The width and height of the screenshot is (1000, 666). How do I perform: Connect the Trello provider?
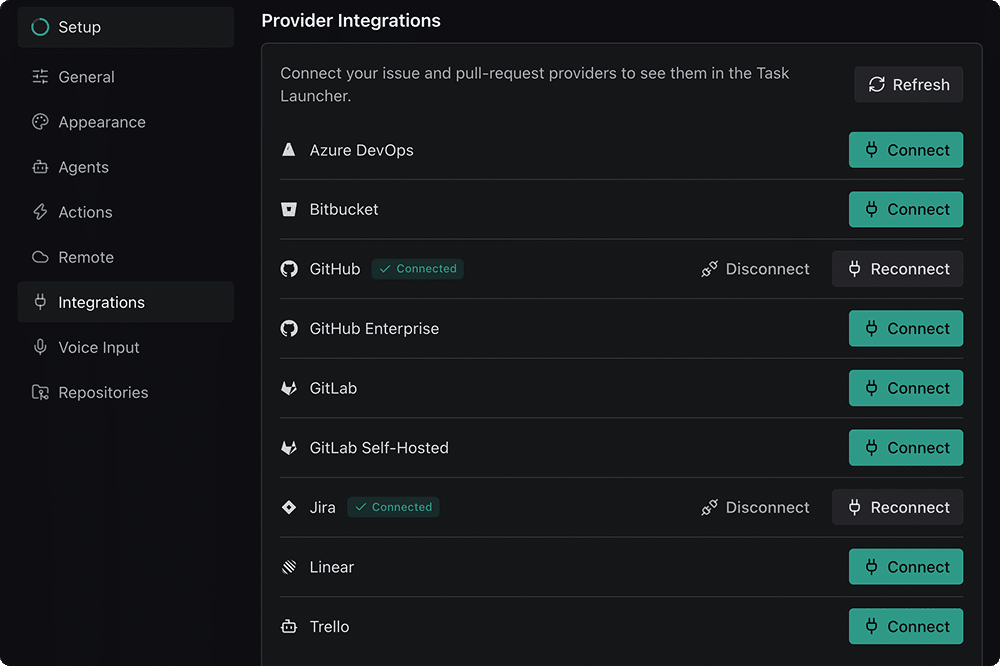point(906,626)
